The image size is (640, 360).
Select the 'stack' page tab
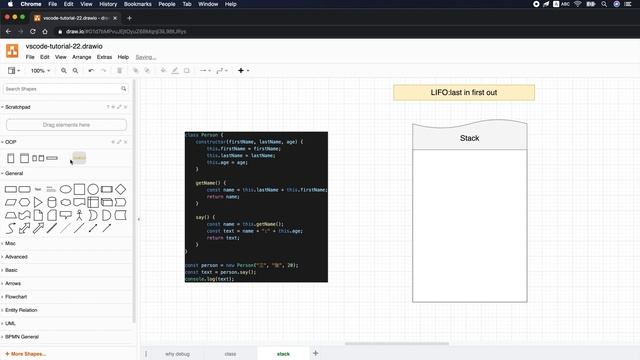tap(283, 354)
